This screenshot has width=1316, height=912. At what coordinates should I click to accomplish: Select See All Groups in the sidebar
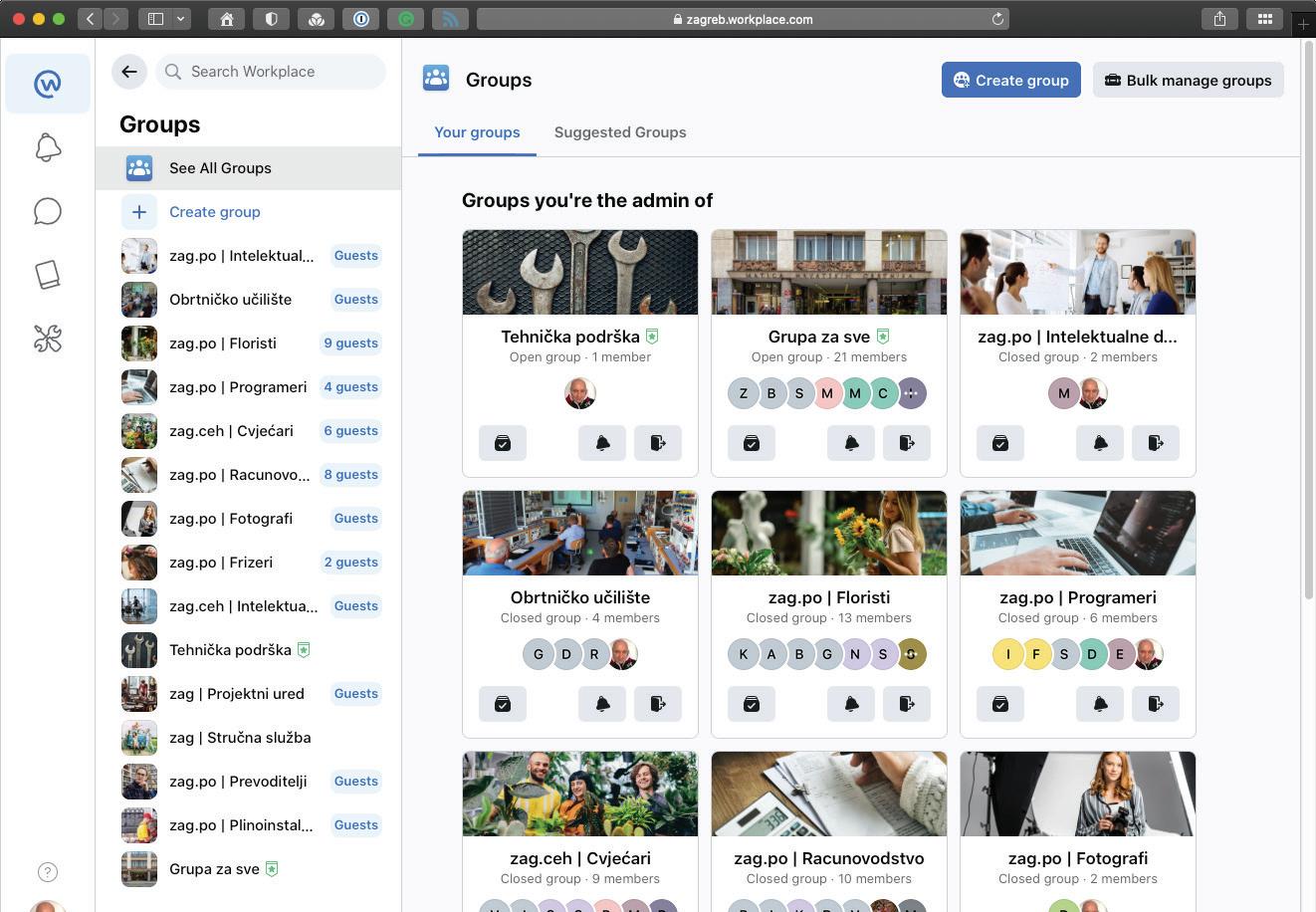tap(249, 168)
